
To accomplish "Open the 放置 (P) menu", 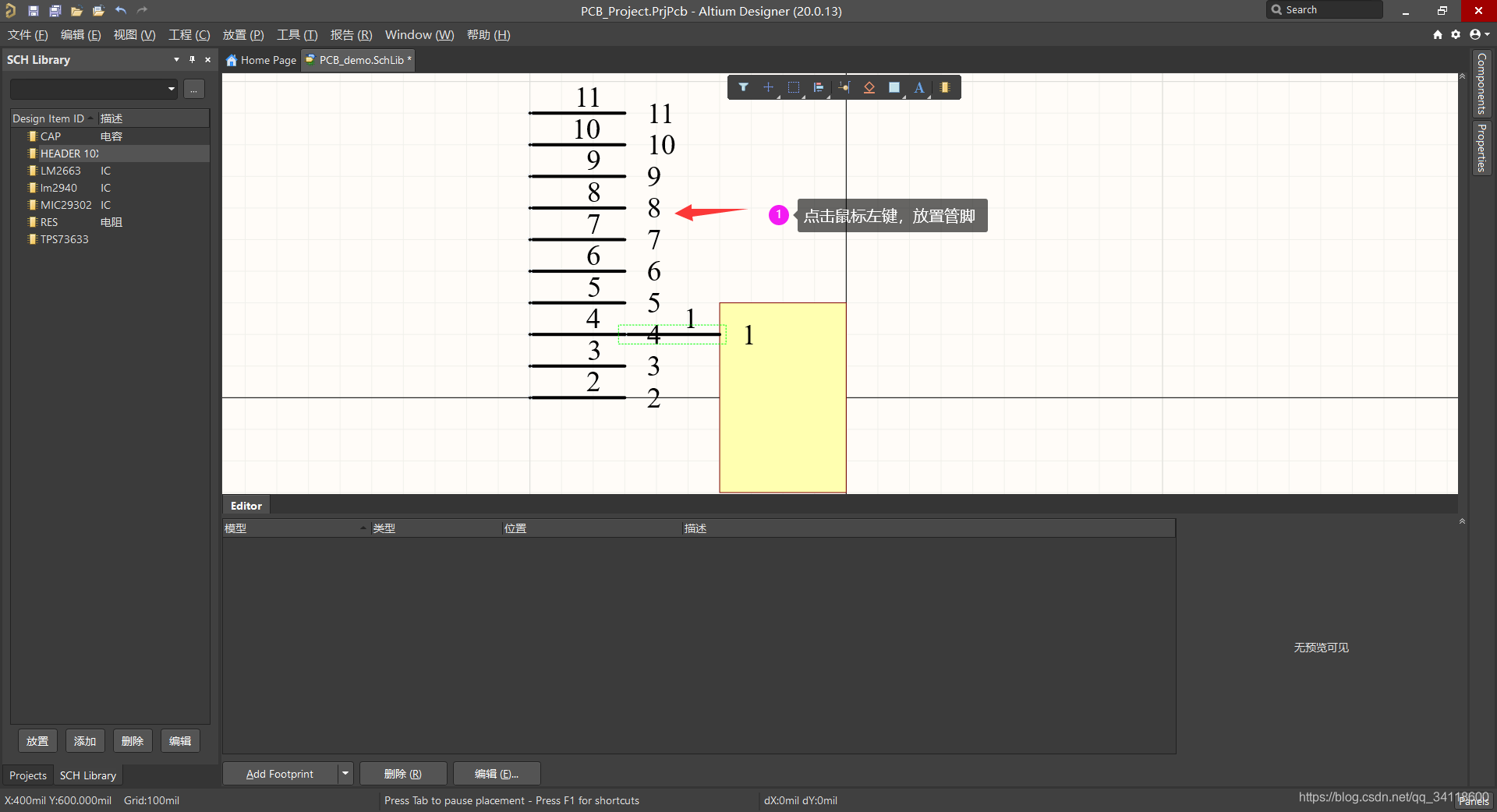I will 243,35.
